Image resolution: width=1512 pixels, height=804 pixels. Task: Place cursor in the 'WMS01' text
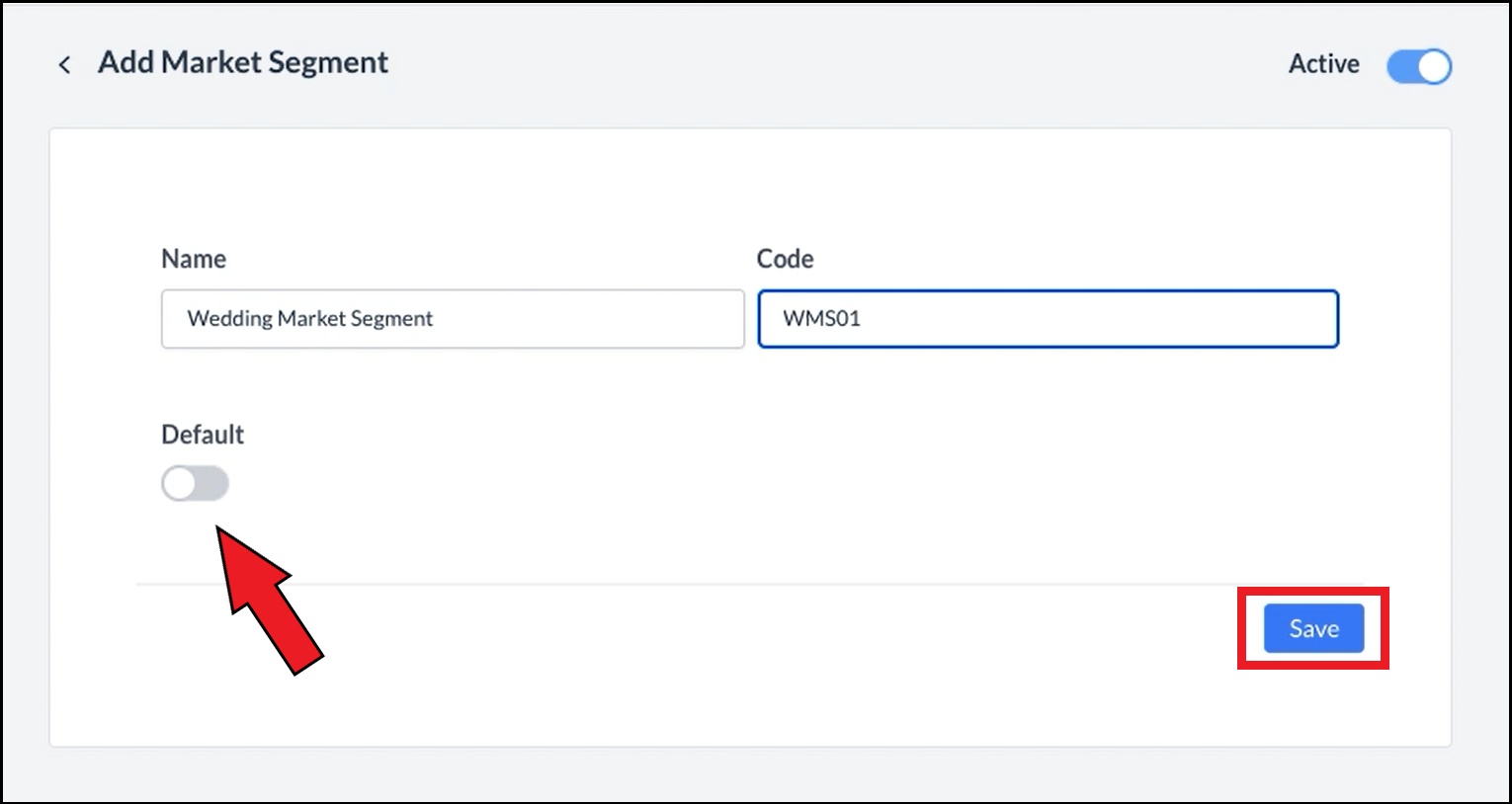click(x=821, y=319)
